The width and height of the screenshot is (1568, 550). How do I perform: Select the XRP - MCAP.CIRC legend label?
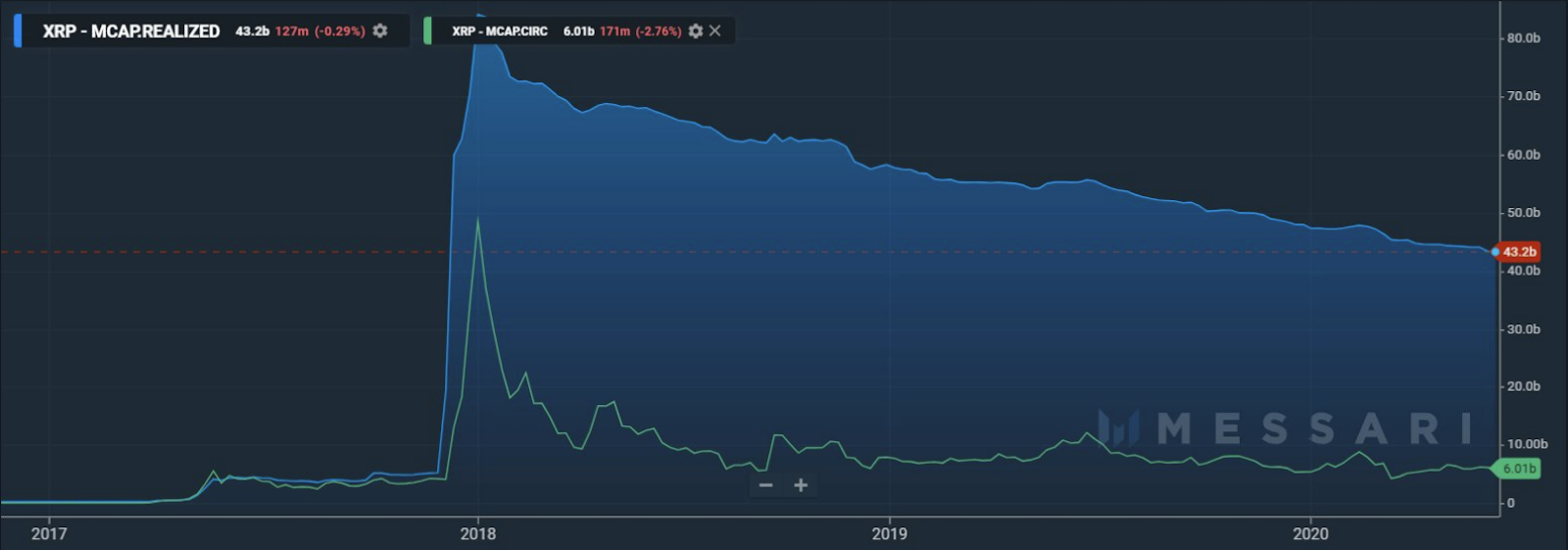(500, 31)
